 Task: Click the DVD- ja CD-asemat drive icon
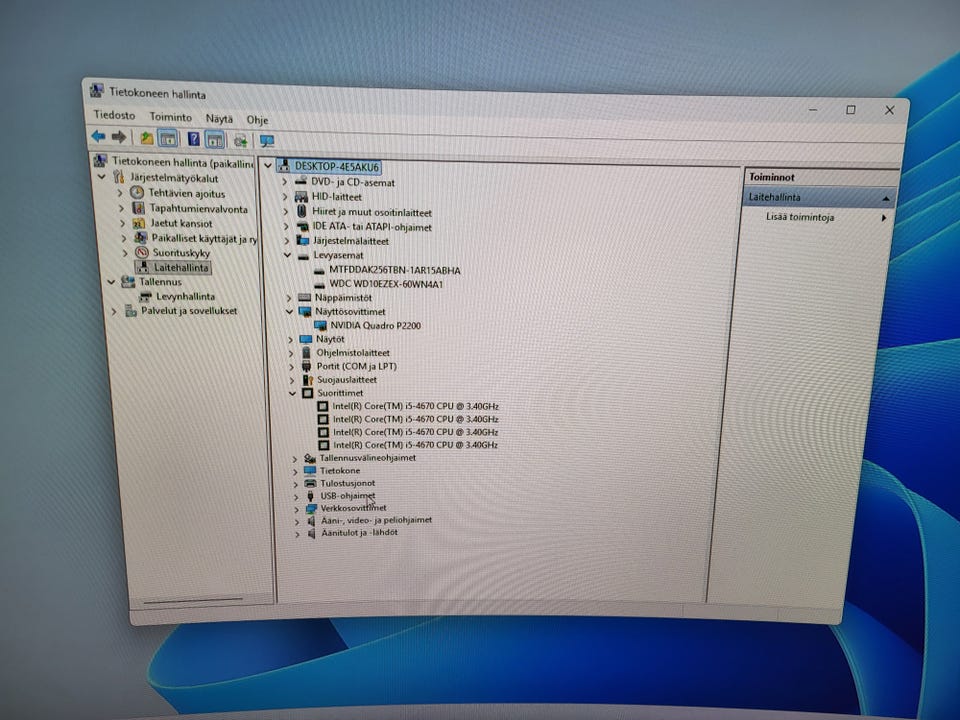301,181
